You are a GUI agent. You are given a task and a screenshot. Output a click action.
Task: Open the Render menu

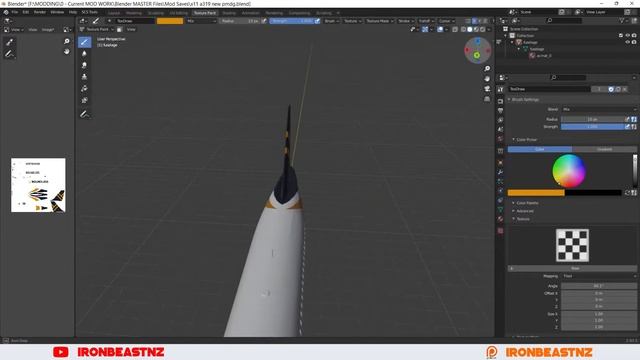pos(40,12)
